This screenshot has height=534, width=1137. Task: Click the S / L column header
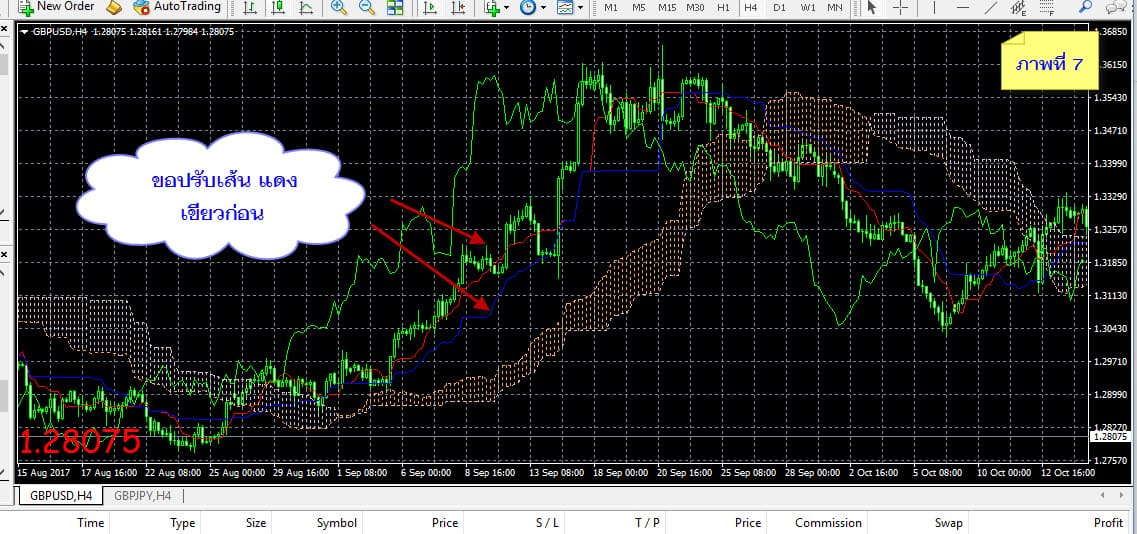point(547,522)
